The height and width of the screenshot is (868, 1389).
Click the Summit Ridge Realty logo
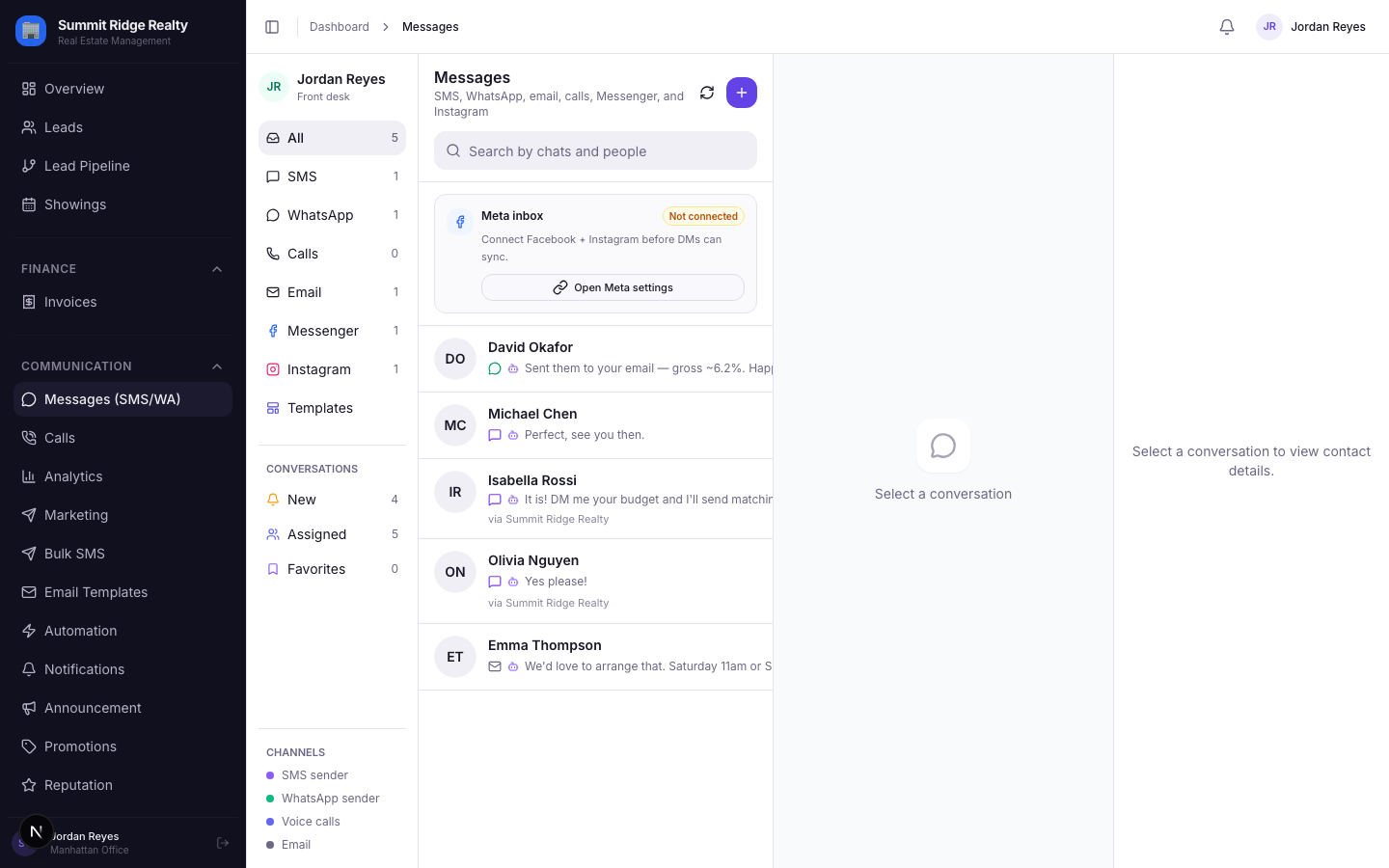click(x=31, y=31)
